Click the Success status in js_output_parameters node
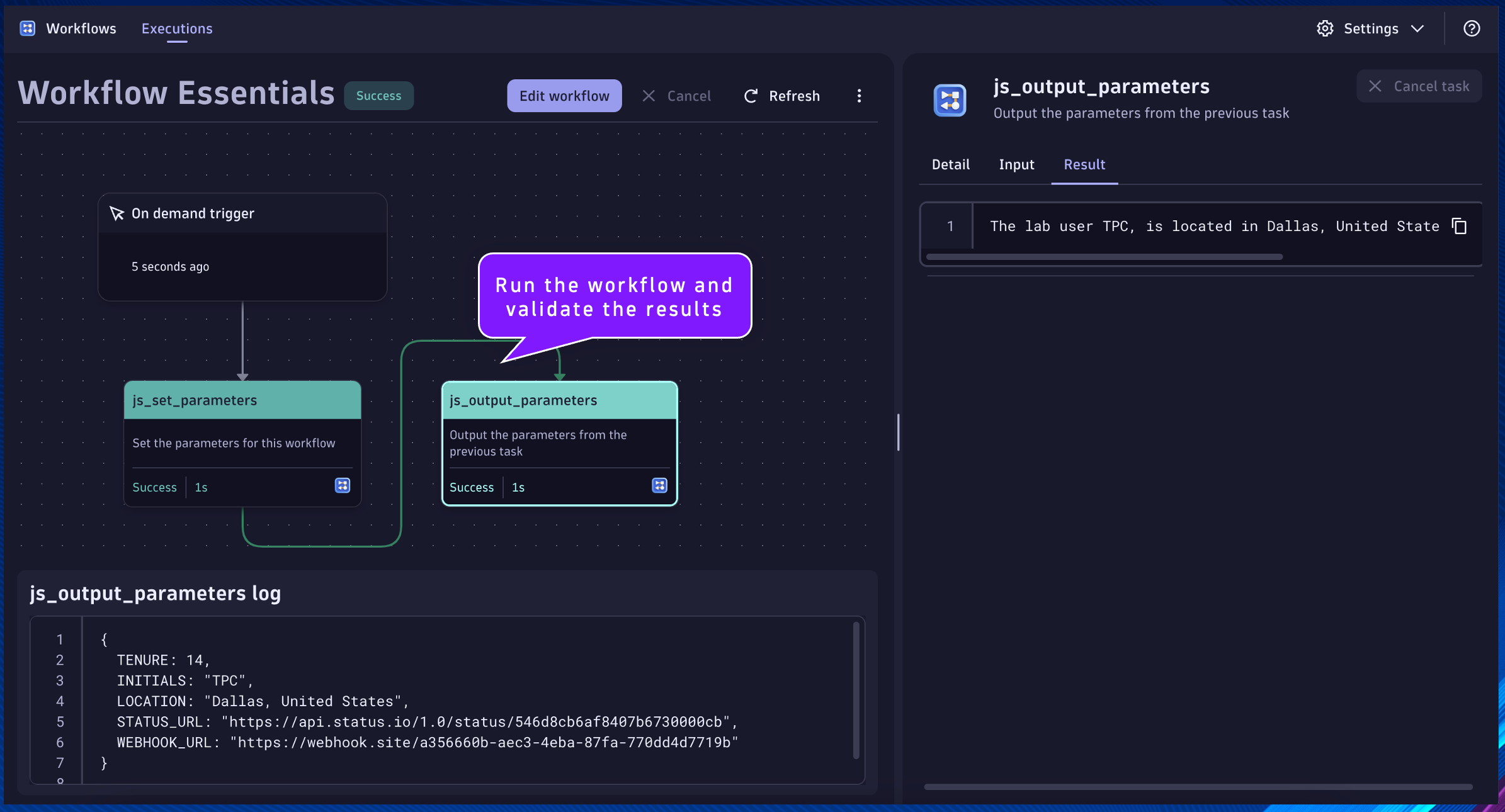 tap(472, 487)
